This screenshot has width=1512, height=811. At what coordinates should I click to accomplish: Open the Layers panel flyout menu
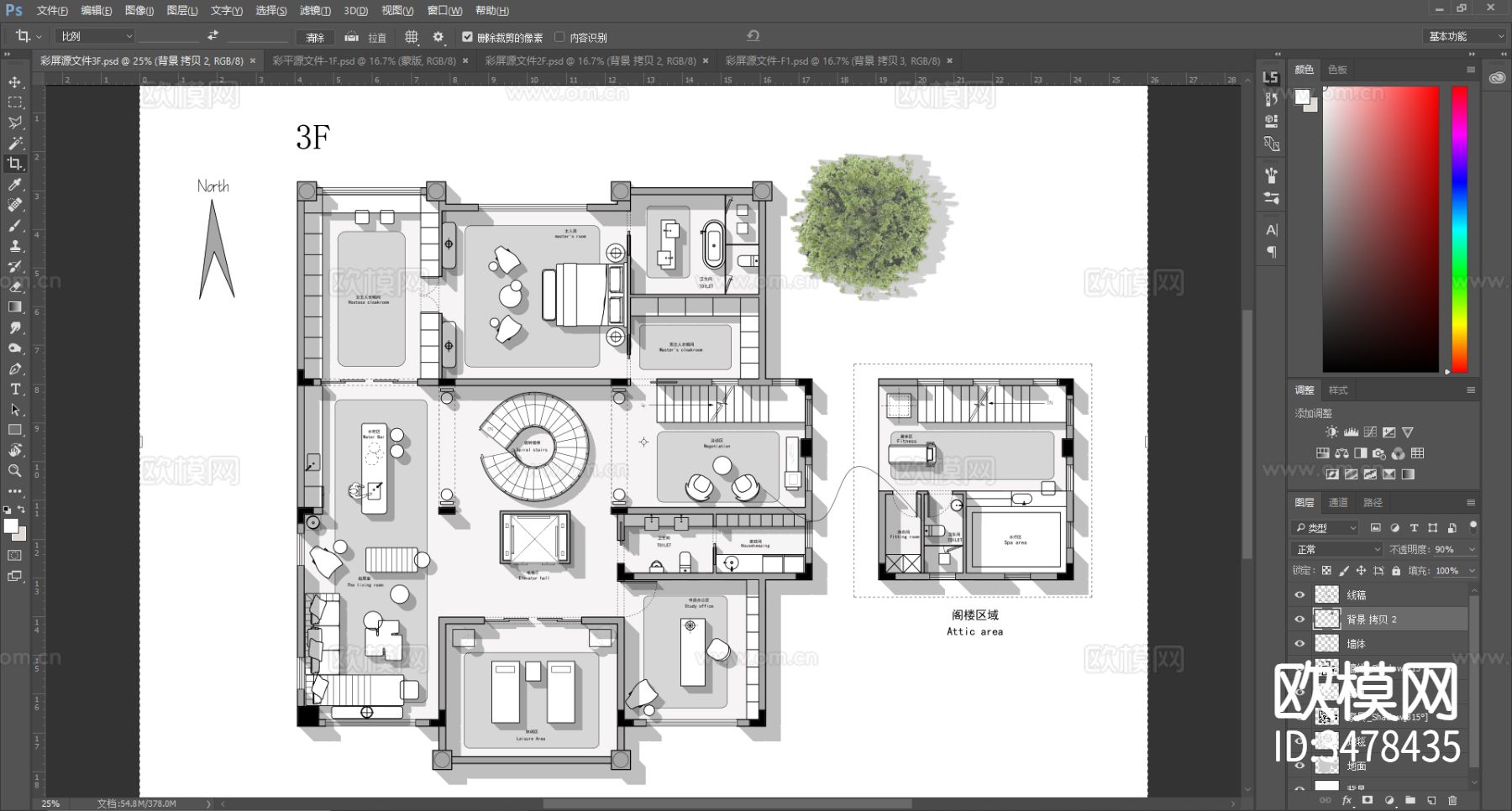[x=1471, y=502]
